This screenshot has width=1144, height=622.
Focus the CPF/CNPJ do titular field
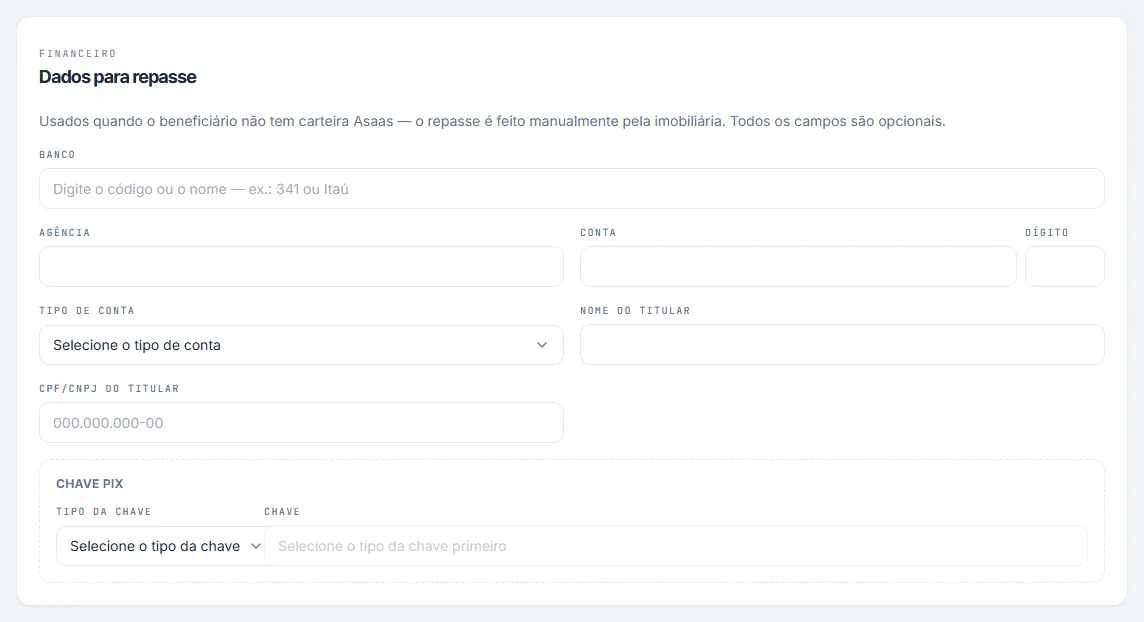pos(301,423)
